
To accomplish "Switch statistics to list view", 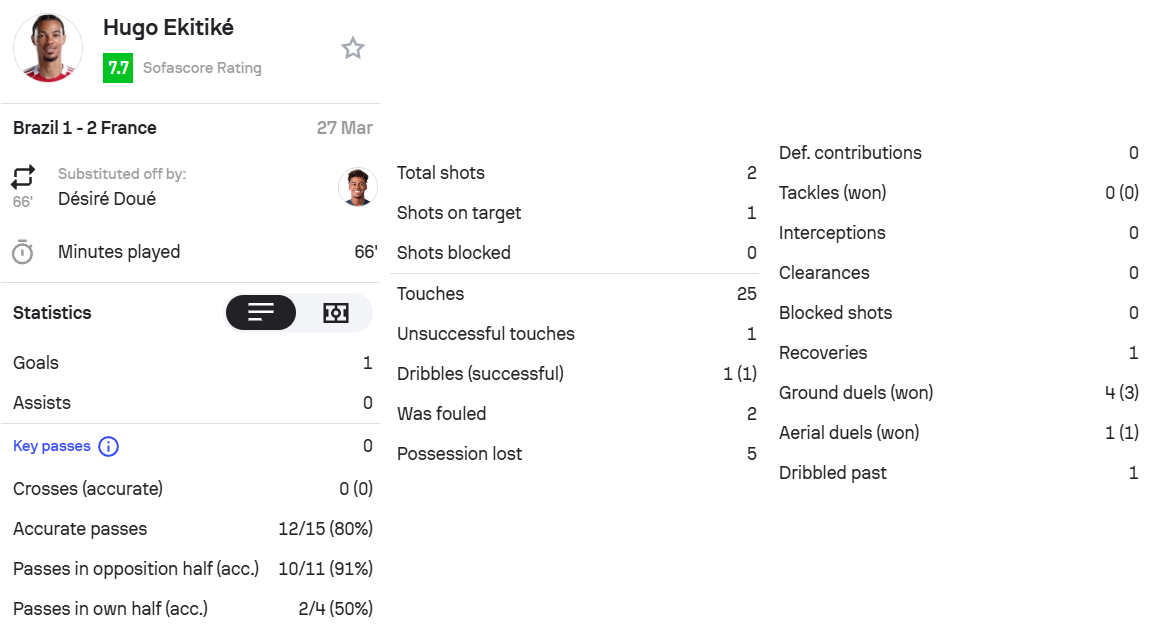I will (261, 313).
